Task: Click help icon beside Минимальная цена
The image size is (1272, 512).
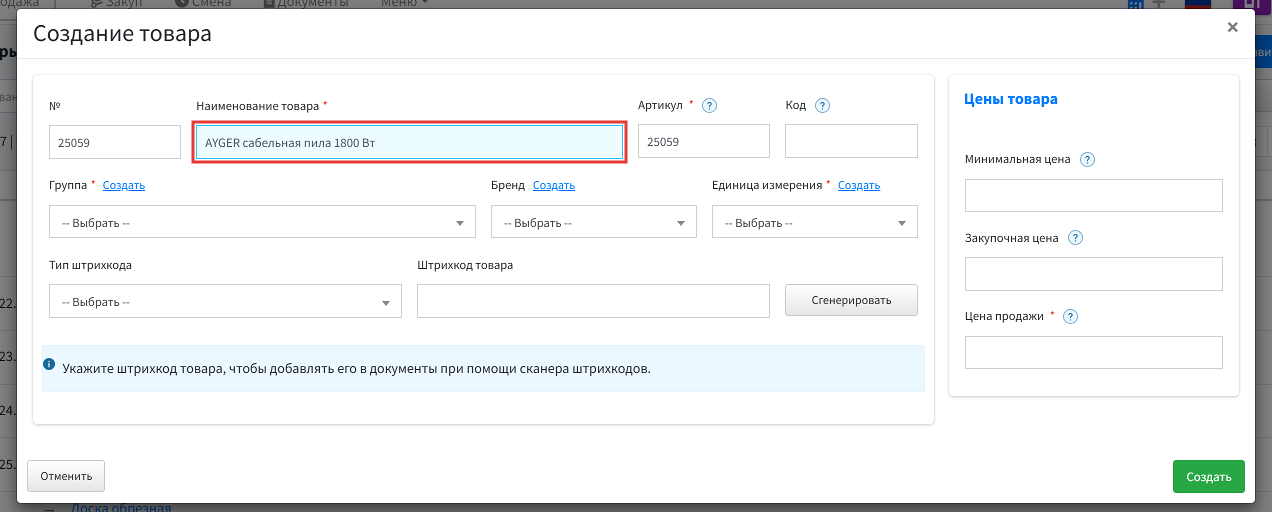Action: tap(1088, 159)
